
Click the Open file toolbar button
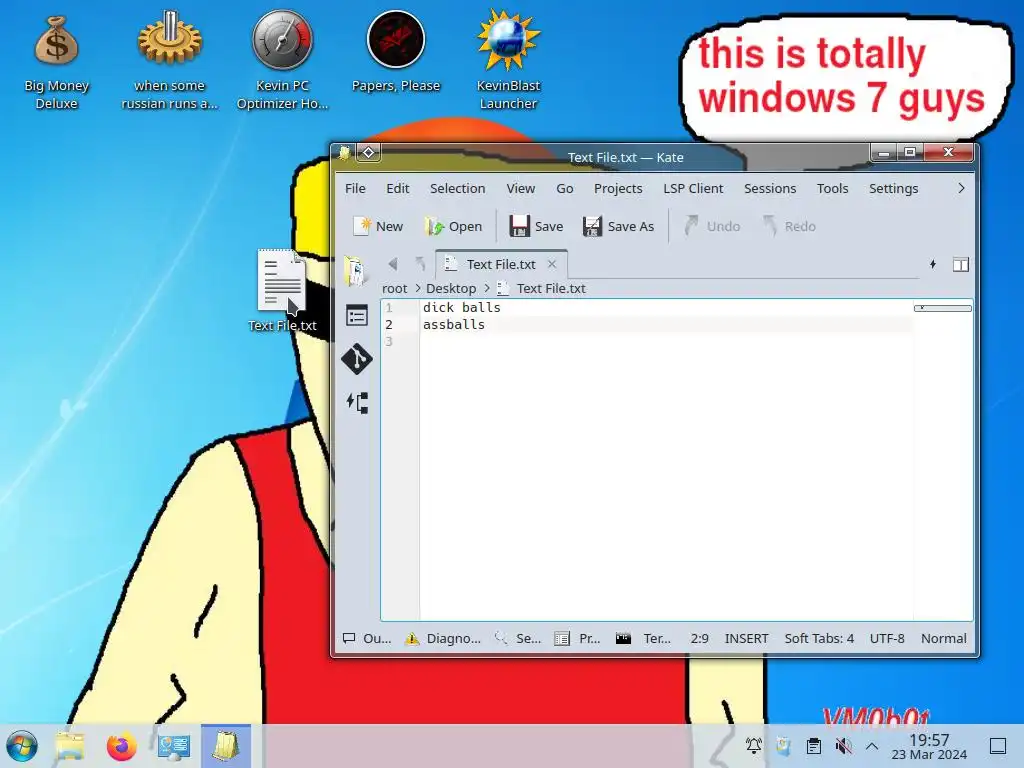[x=453, y=227]
